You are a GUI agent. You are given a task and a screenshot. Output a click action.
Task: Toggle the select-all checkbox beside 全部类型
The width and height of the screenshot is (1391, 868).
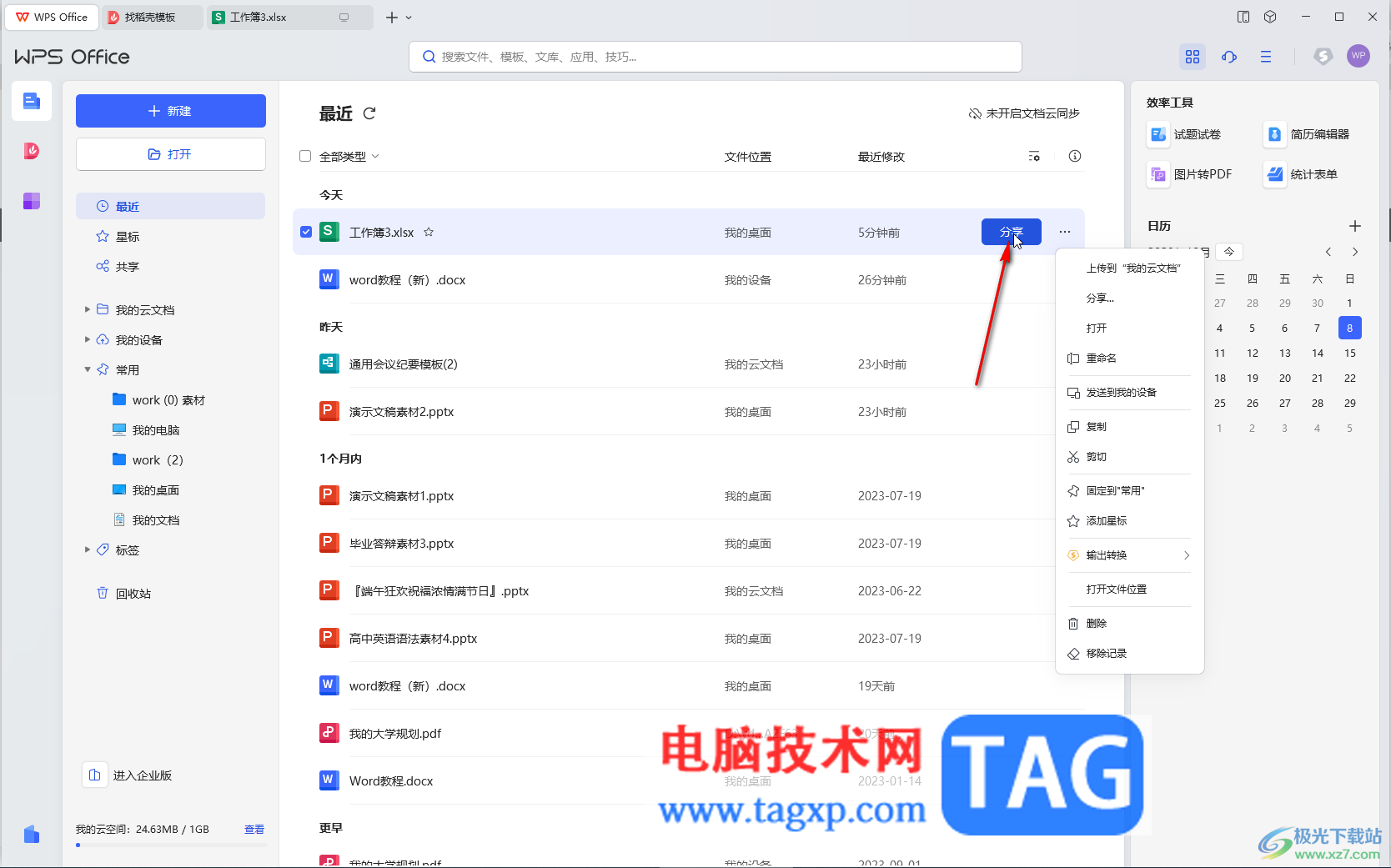tap(305, 156)
